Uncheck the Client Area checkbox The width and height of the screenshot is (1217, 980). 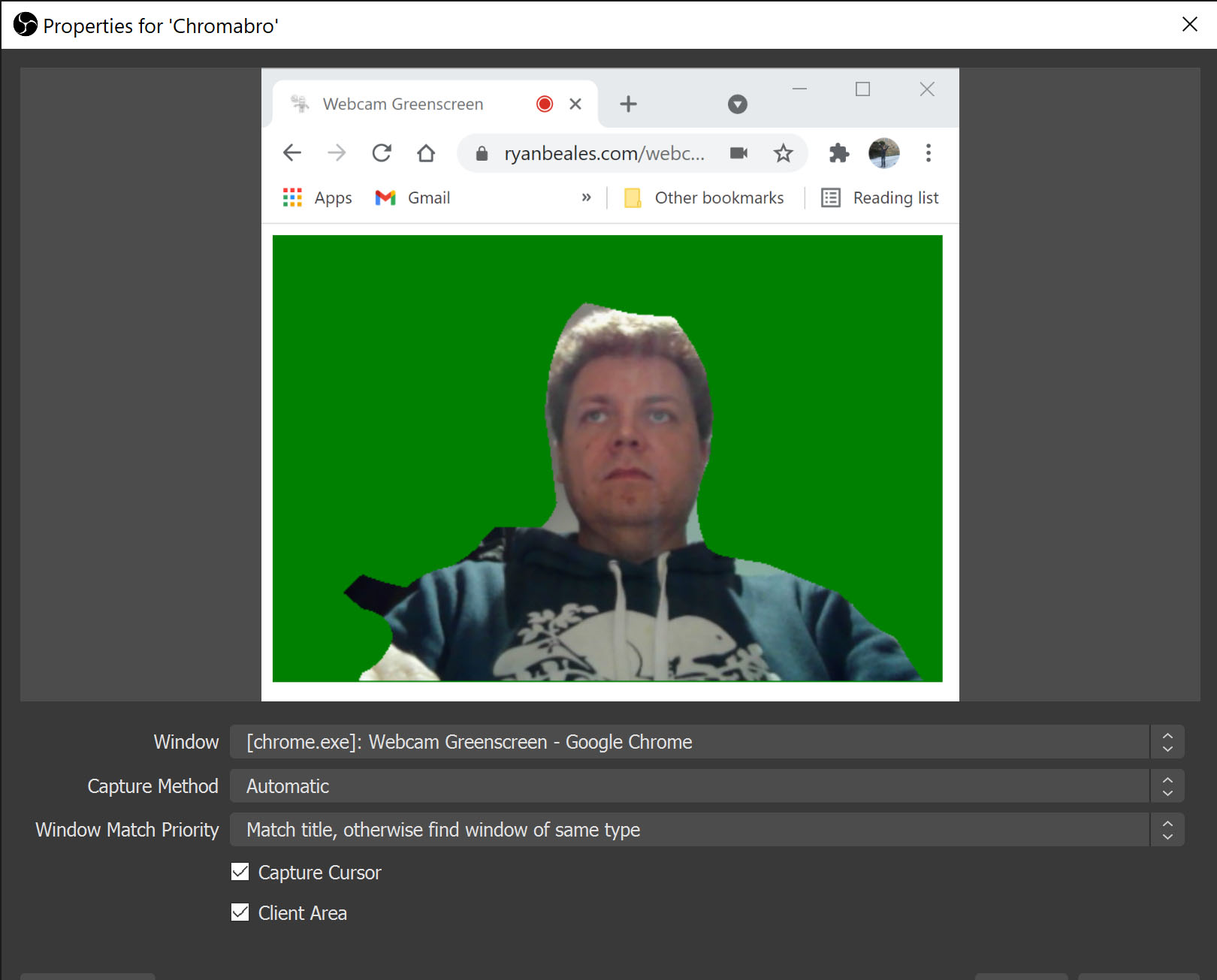tap(240, 912)
